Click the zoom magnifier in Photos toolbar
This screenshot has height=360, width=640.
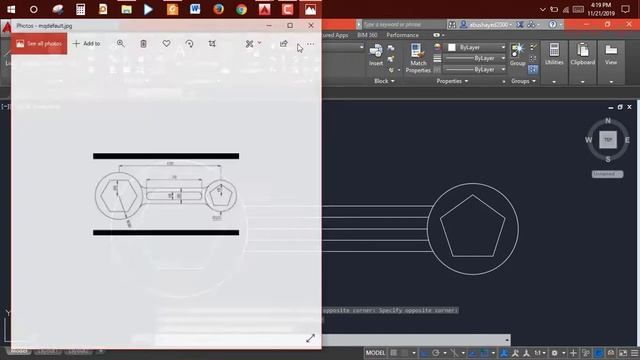(120, 43)
